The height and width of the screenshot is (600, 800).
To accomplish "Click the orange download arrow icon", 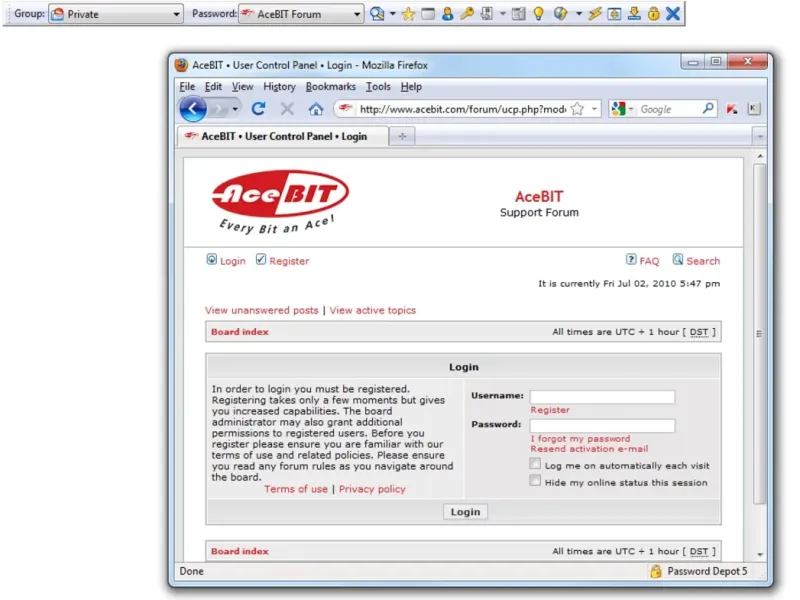I will click(634, 14).
